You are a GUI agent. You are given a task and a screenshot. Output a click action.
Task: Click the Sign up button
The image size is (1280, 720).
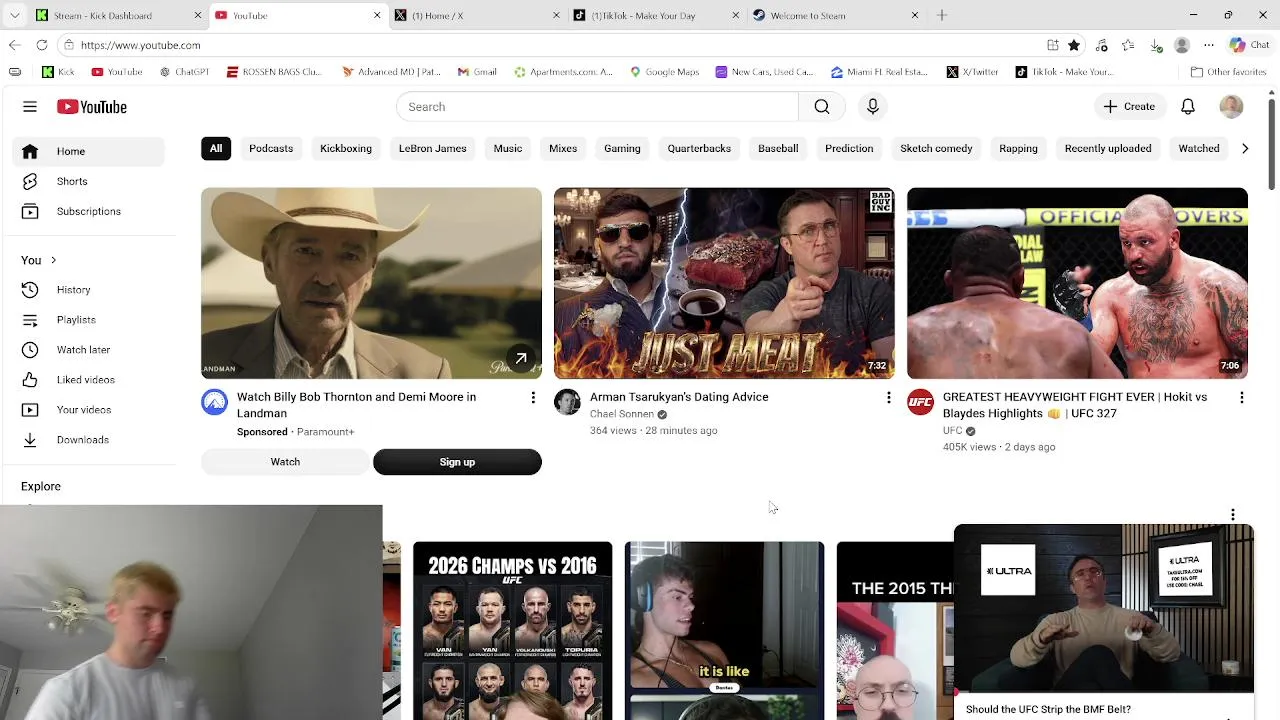click(457, 462)
